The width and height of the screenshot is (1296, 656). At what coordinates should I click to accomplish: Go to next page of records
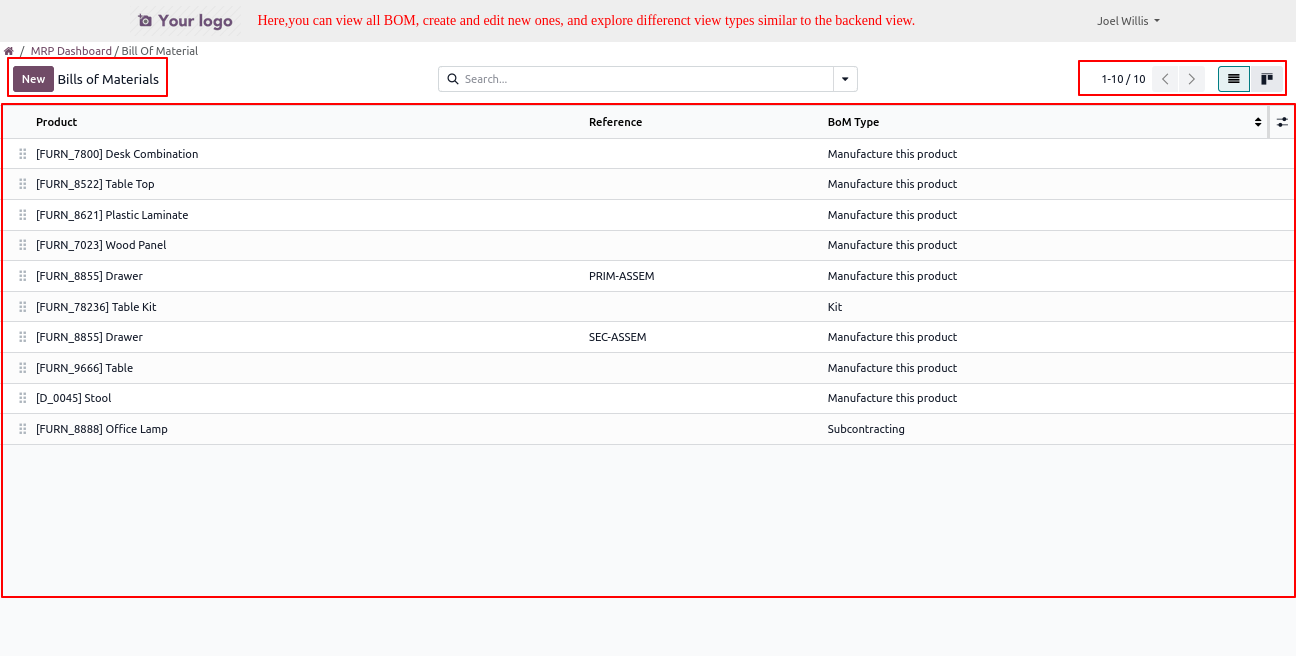click(1191, 79)
